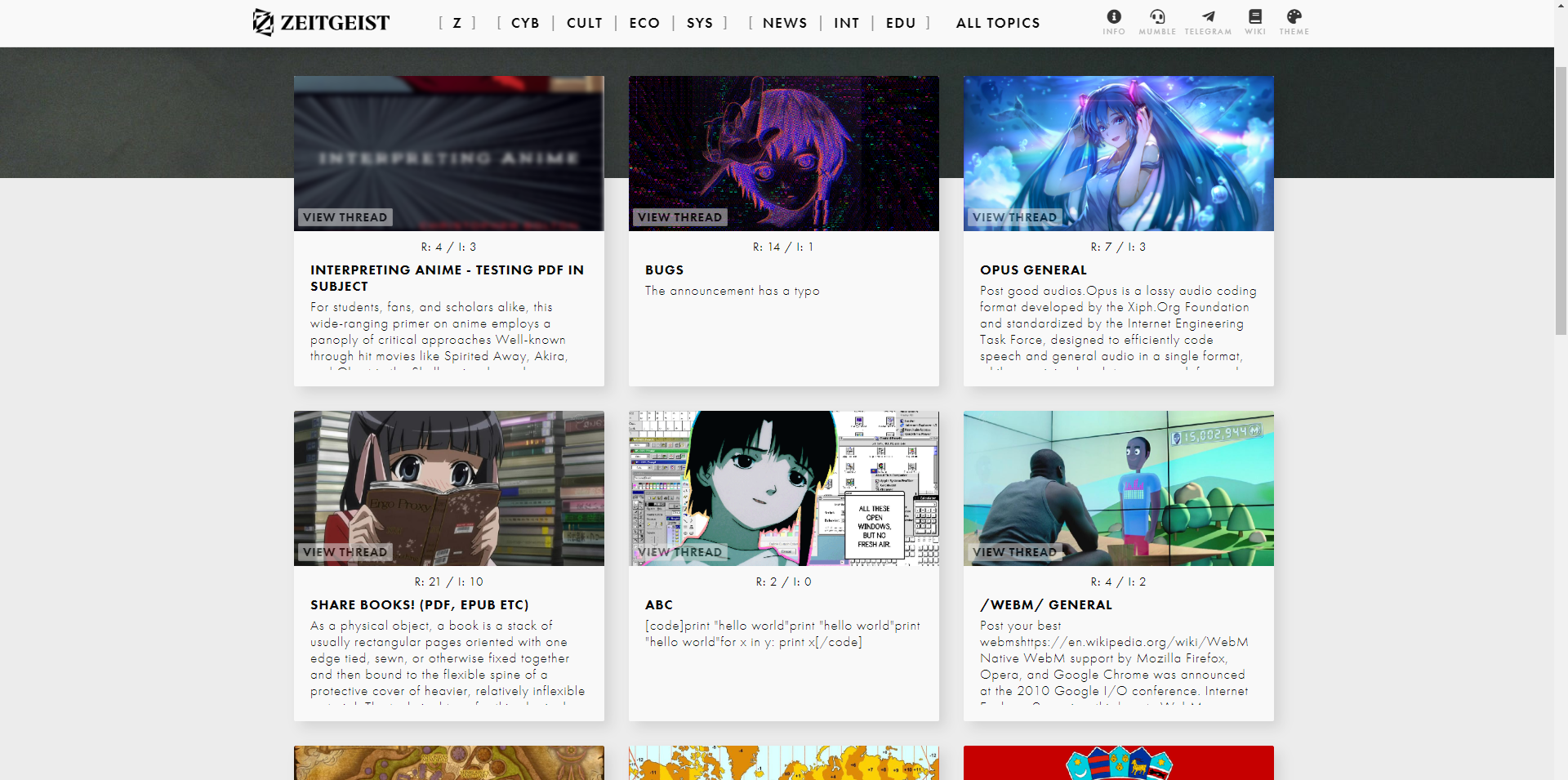Image resolution: width=1568 pixels, height=780 pixels.
Task: Open the INT board
Action: click(847, 23)
